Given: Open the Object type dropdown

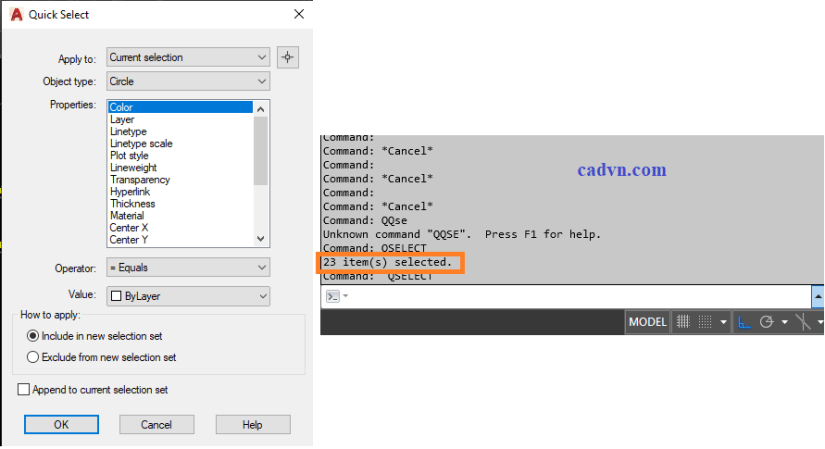Looking at the screenshot, I should click(188, 82).
